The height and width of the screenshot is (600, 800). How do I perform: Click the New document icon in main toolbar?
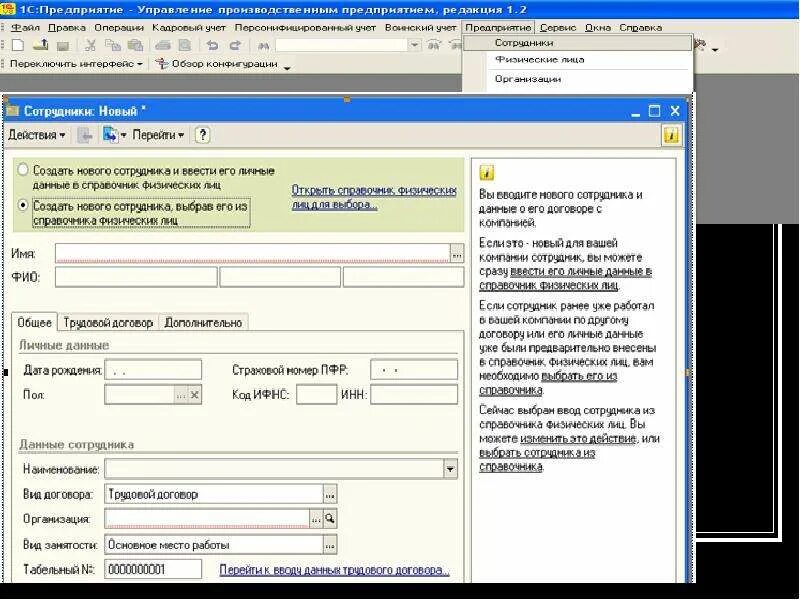[18, 45]
